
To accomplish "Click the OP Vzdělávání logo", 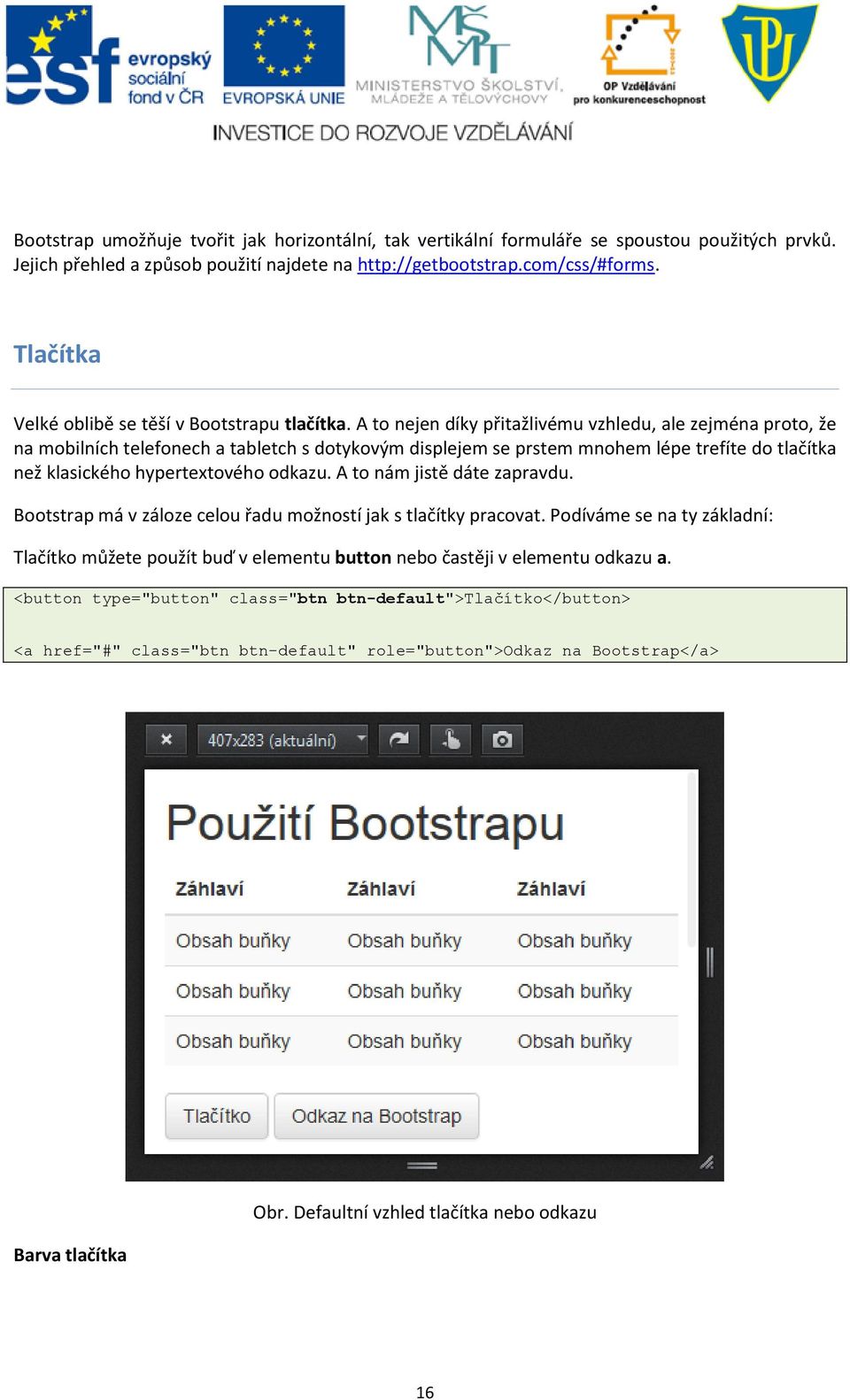I will click(639, 55).
